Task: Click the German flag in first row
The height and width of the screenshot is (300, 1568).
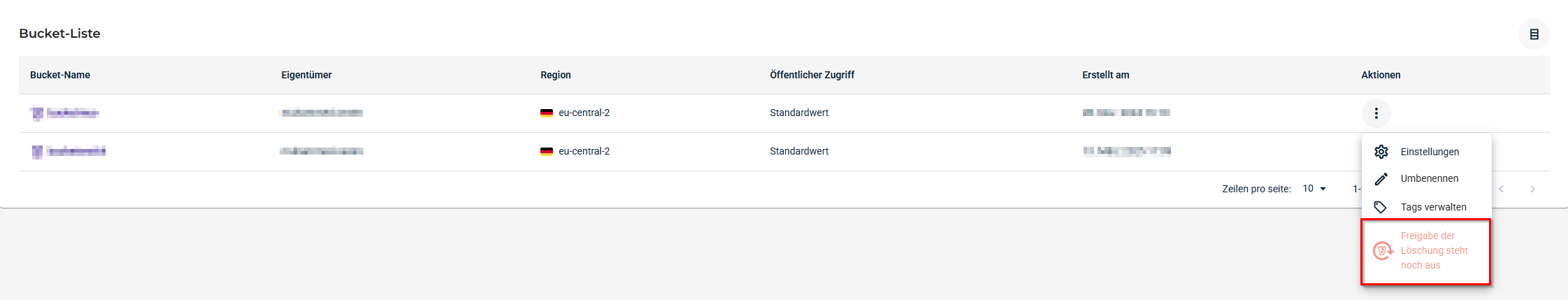Action: (x=547, y=113)
